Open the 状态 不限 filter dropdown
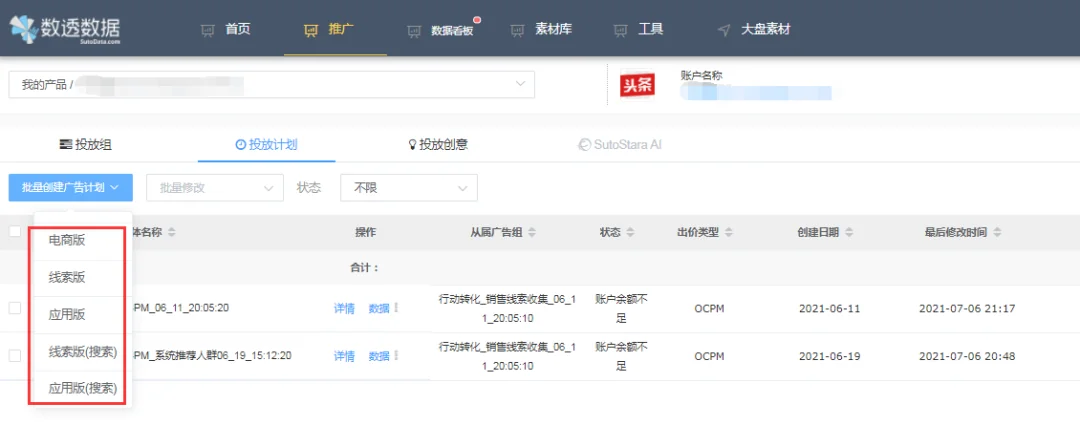The width and height of the screenshot is (1080, 425). coord(409,187)
